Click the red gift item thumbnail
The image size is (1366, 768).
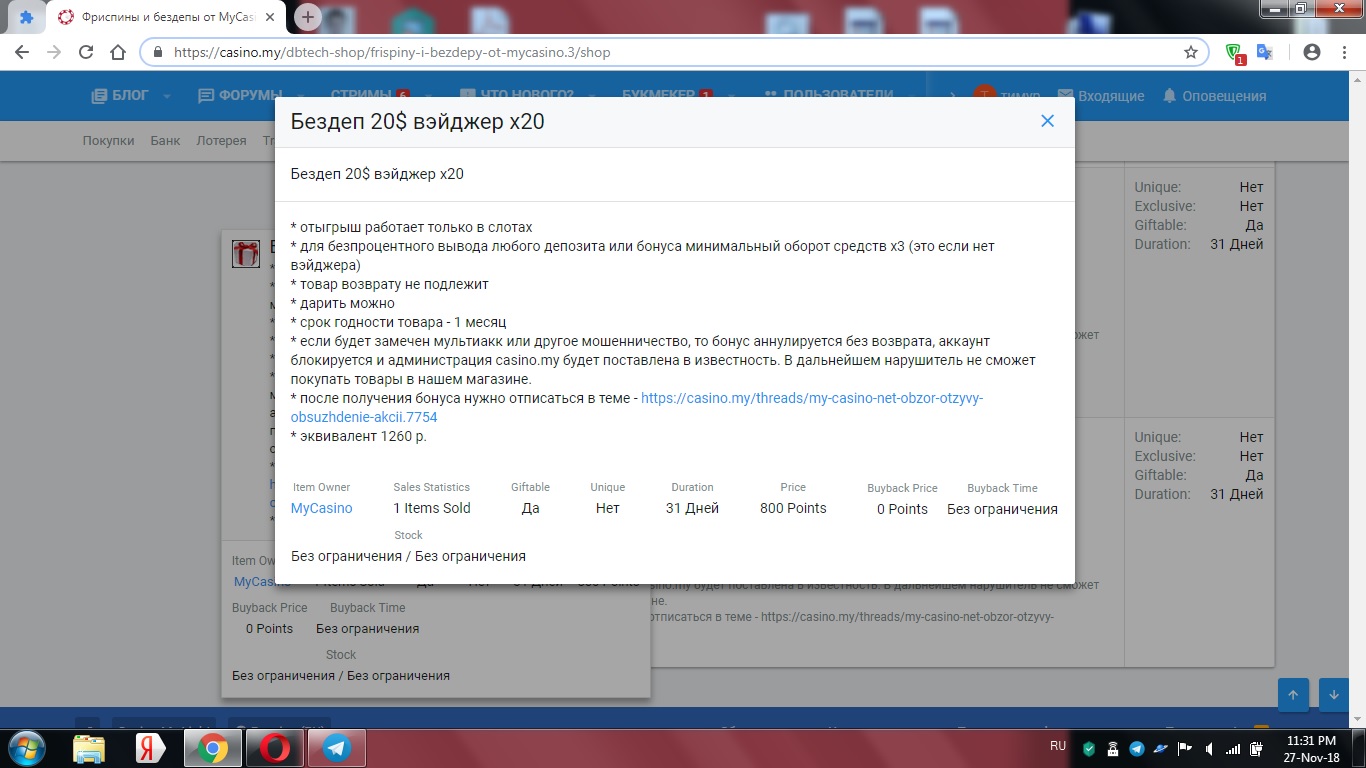246,253
